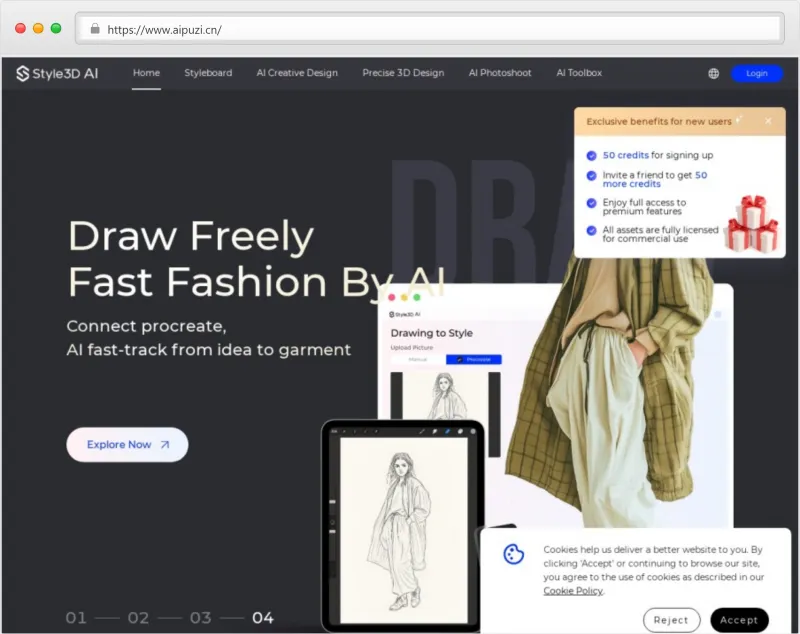Close the new user benefits popup

[768, 121]
